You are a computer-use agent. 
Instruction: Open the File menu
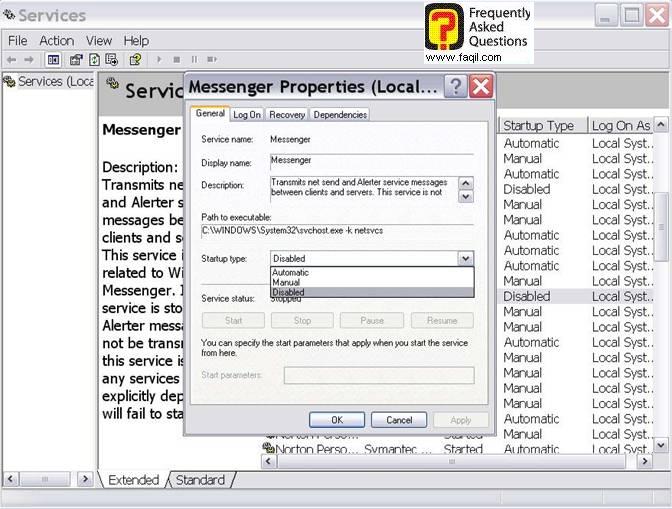tap(18, 41)
